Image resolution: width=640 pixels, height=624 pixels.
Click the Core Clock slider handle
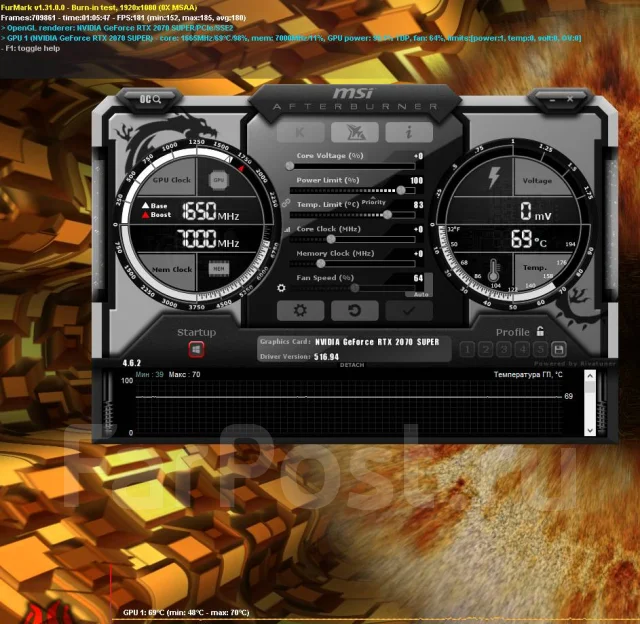point(331,239)
